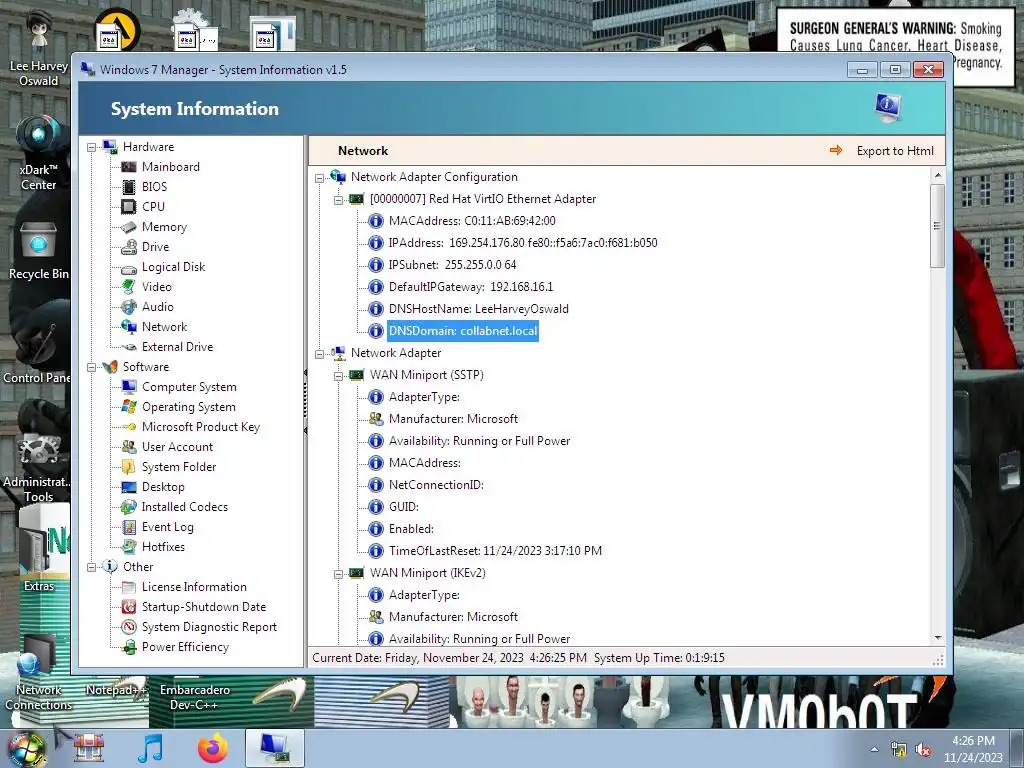Click the taskbar clock showing 4:26 PM
Viewport: 1024px width, 768px height.
[x=973, y=749]
